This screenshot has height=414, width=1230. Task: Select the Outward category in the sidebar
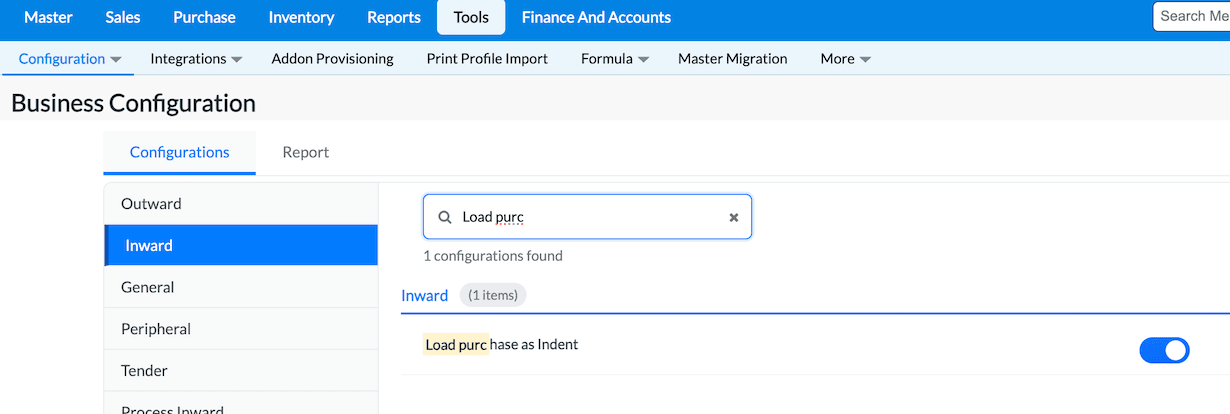point(151,204)
